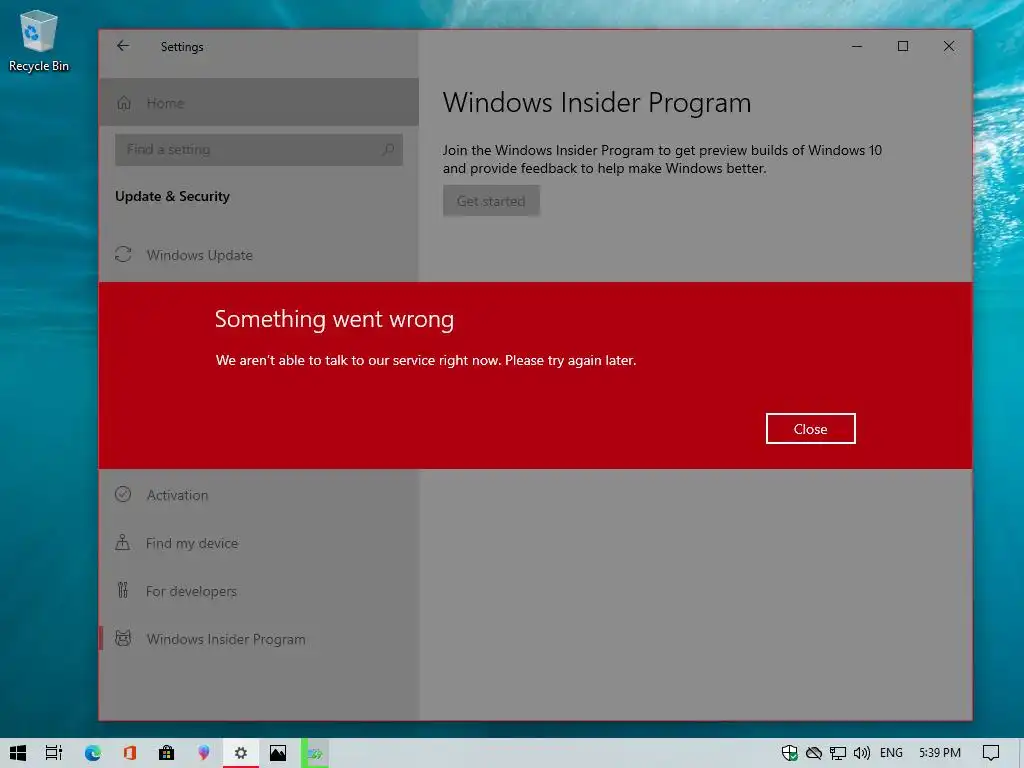Viewport: 1024px width, 768px height.
Task: Click the Windows Insider Program title
Action: 597,103
